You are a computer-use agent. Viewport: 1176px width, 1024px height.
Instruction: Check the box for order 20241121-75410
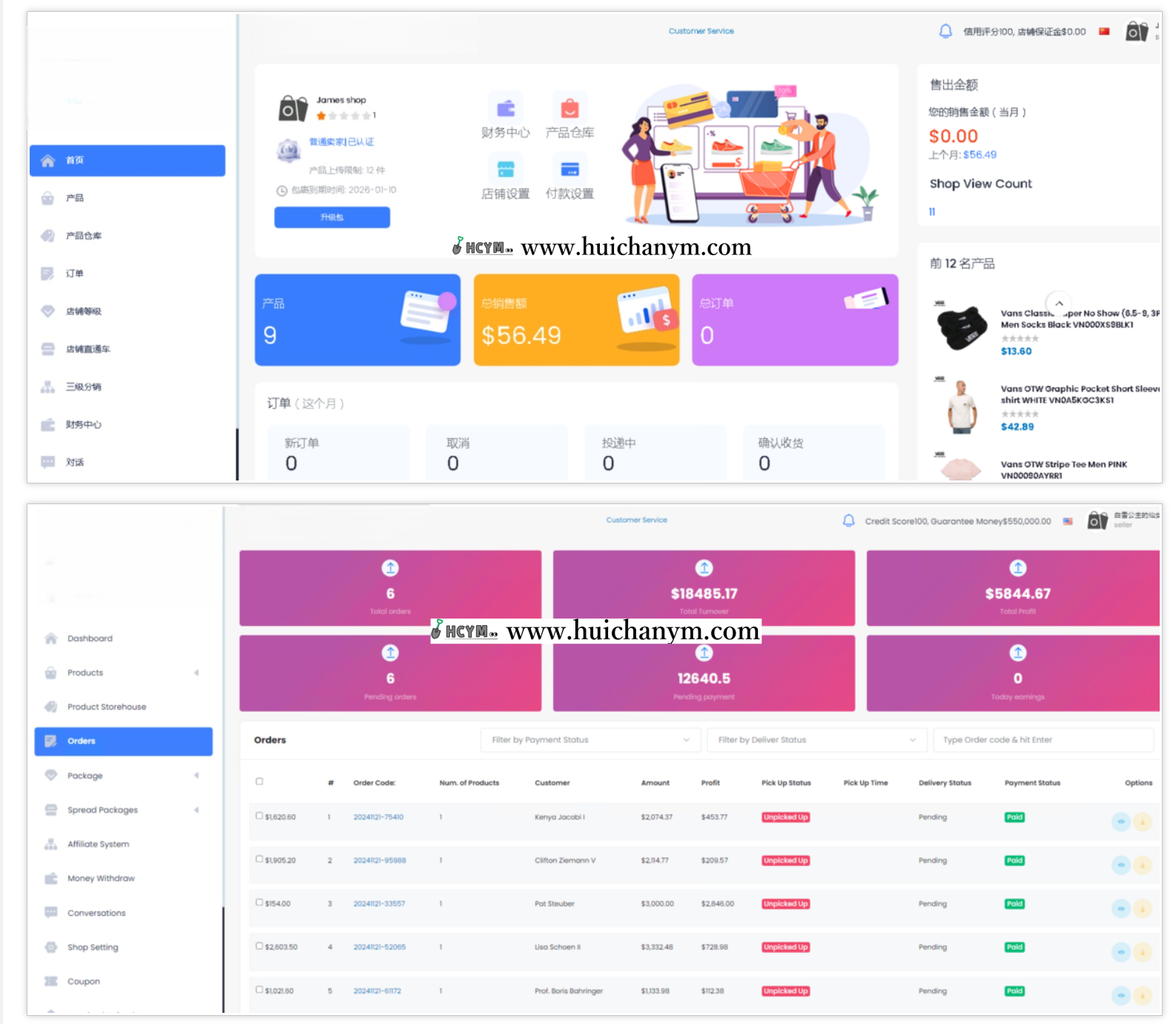[260, 816]
